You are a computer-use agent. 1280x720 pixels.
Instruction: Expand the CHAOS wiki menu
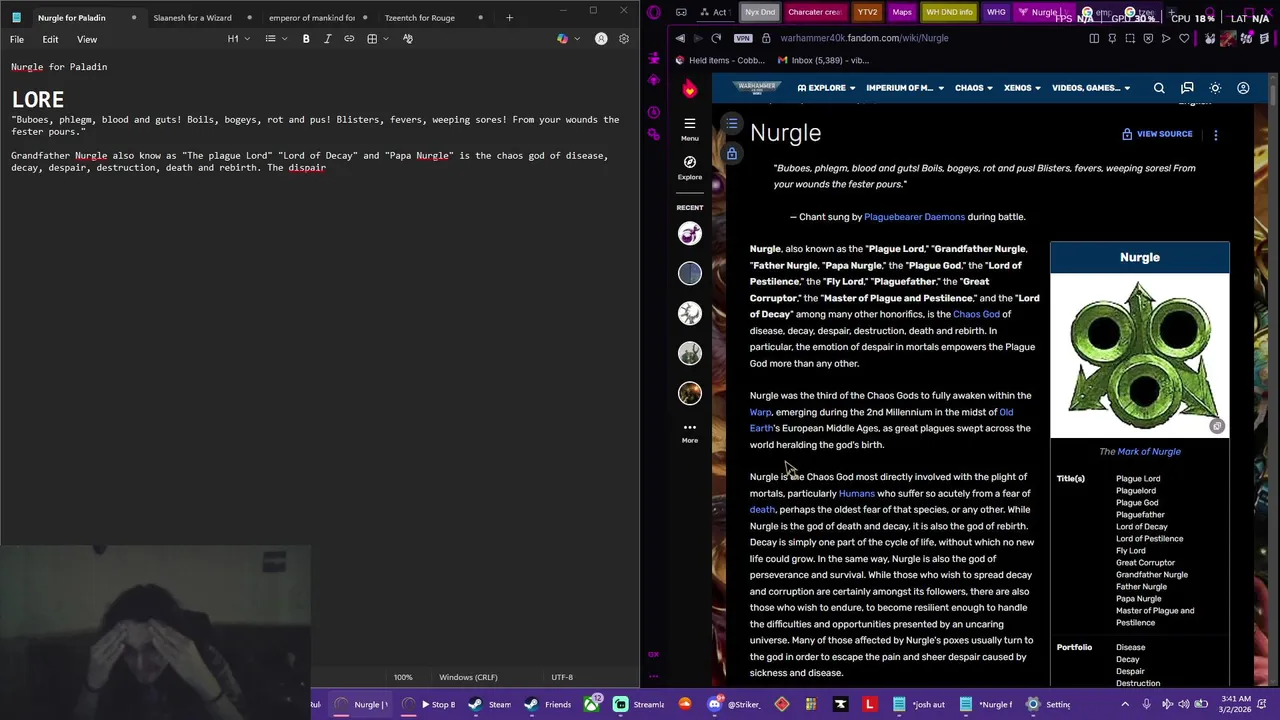click(974, 88)
